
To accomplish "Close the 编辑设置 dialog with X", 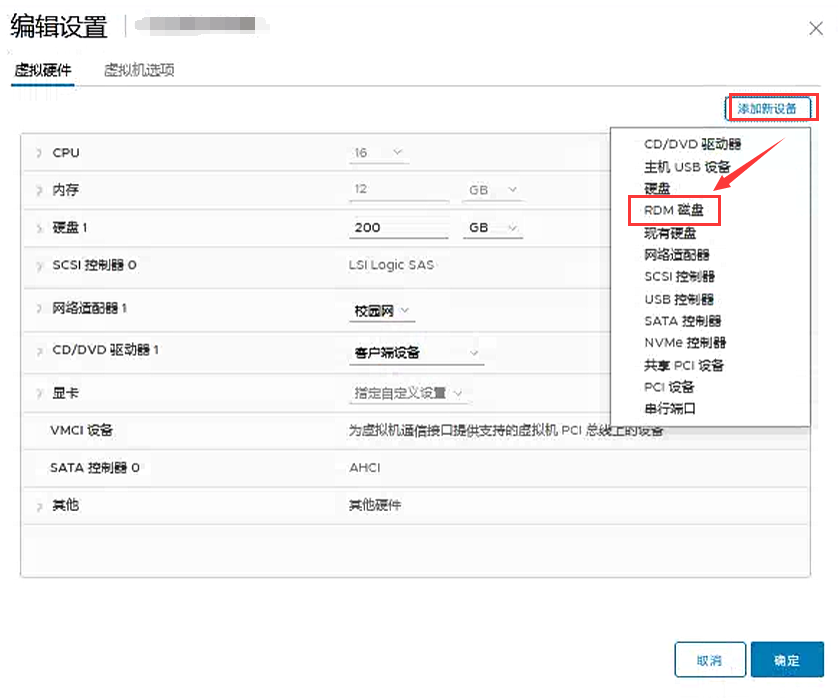I will pyautogui.click(x=816, y=28).
